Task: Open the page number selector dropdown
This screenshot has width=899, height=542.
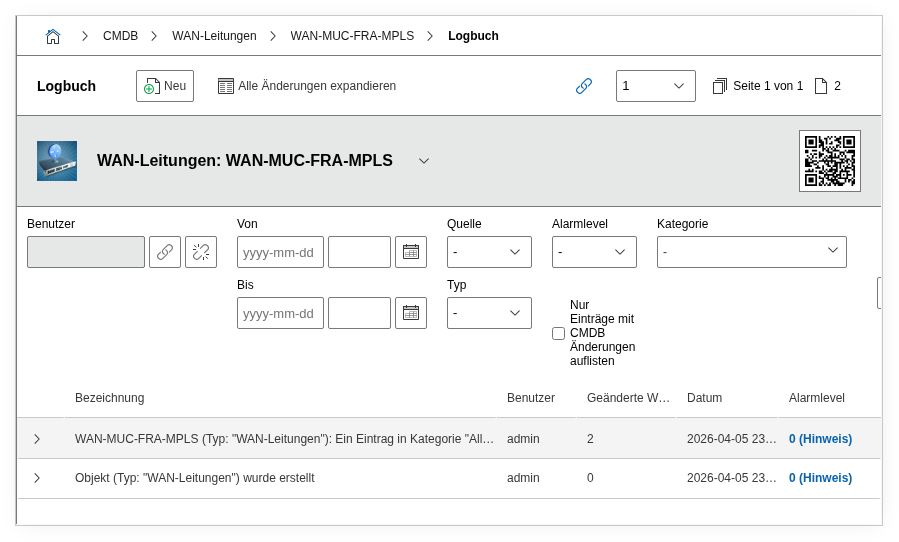Action: tap(655, 86)
